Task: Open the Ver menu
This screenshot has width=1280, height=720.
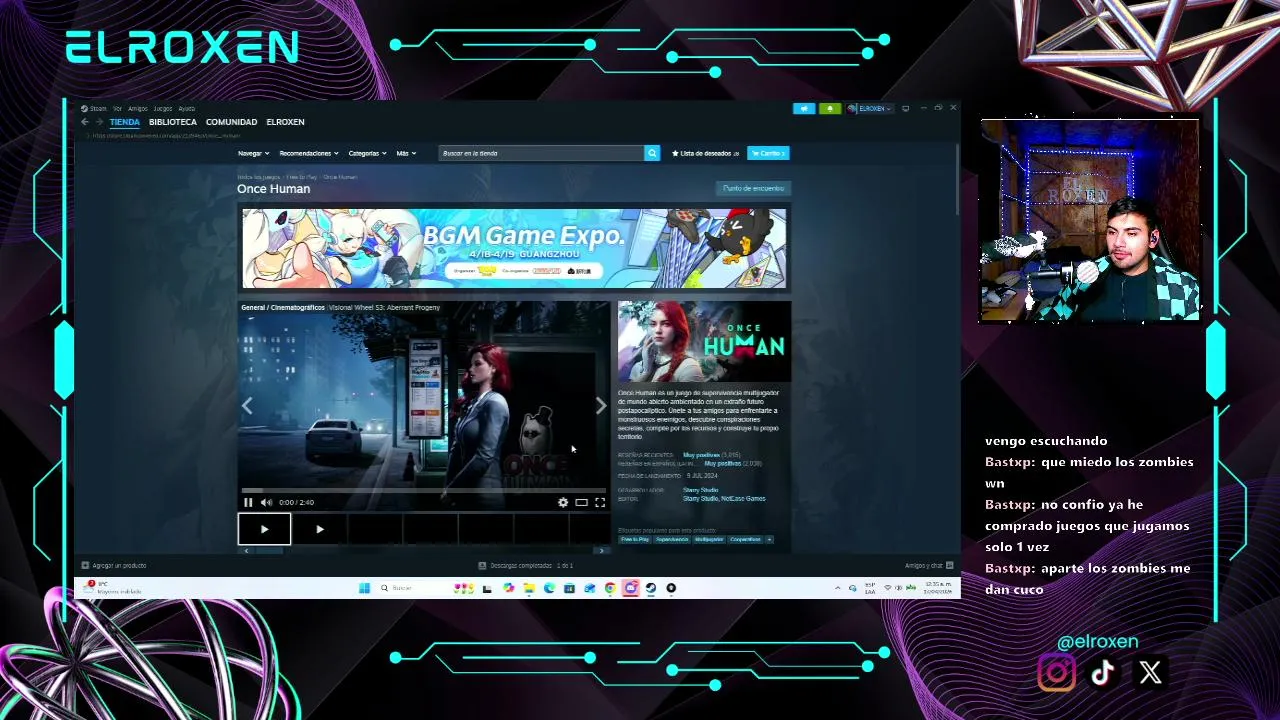Action: click(117, 108)
